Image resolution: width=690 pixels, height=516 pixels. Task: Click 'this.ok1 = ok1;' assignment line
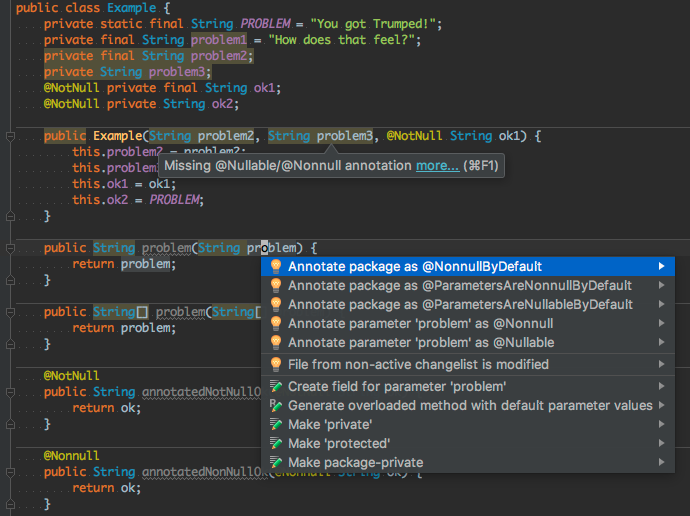(x=124, y=184)
